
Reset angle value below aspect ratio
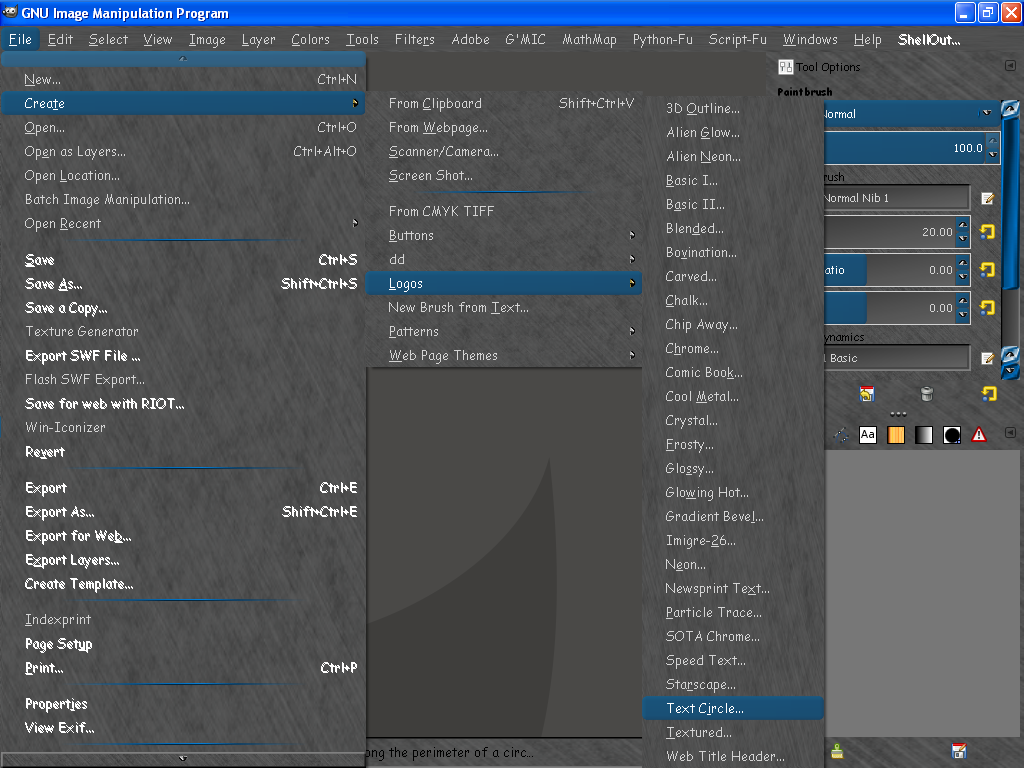pos(987,308)
